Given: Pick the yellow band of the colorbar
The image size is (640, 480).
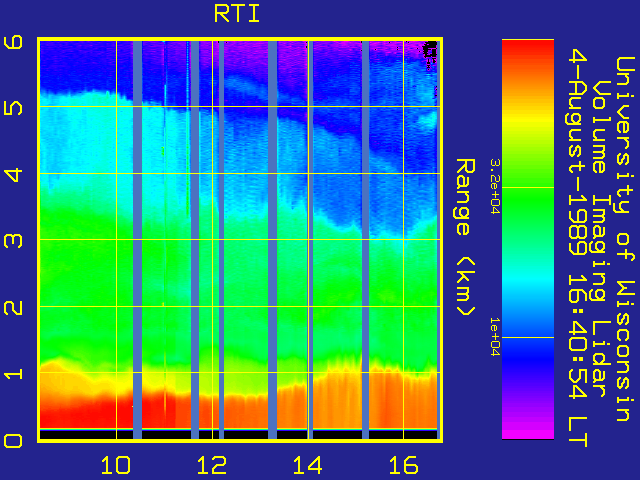Looking at the screenshot, I should [528, 118].
